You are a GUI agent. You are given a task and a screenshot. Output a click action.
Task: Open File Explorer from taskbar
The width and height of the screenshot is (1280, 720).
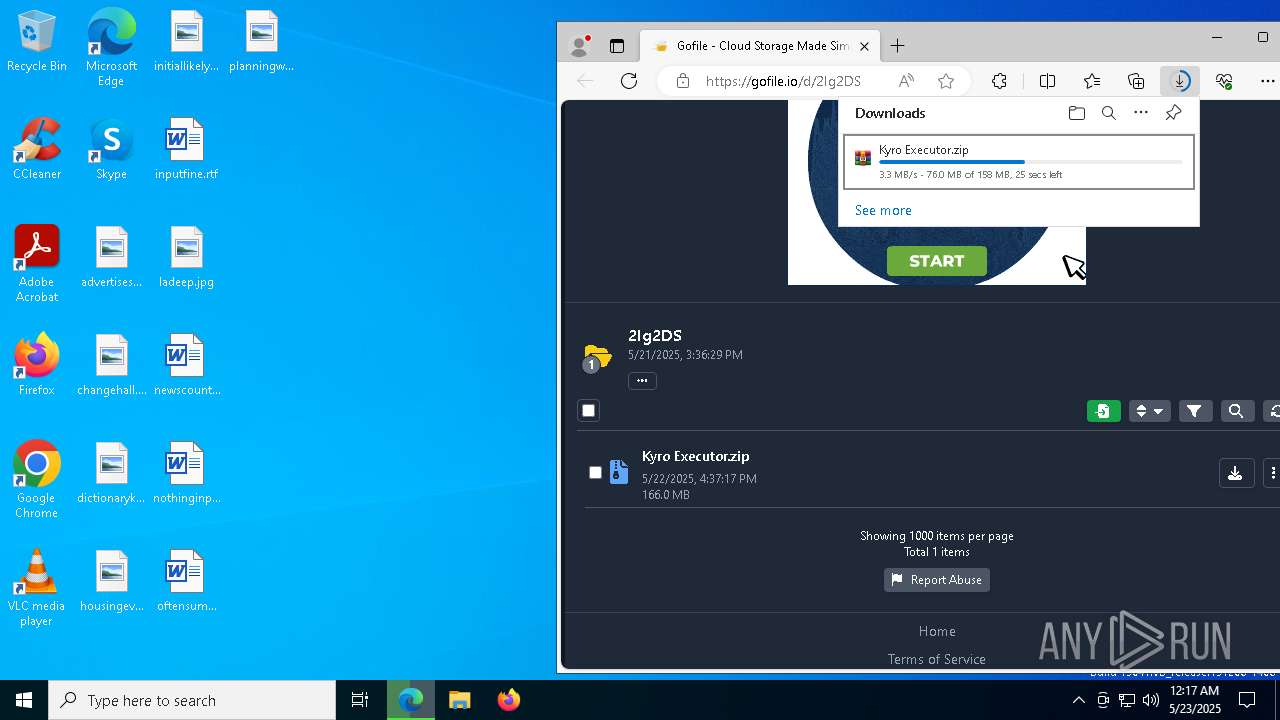(459, 700)
